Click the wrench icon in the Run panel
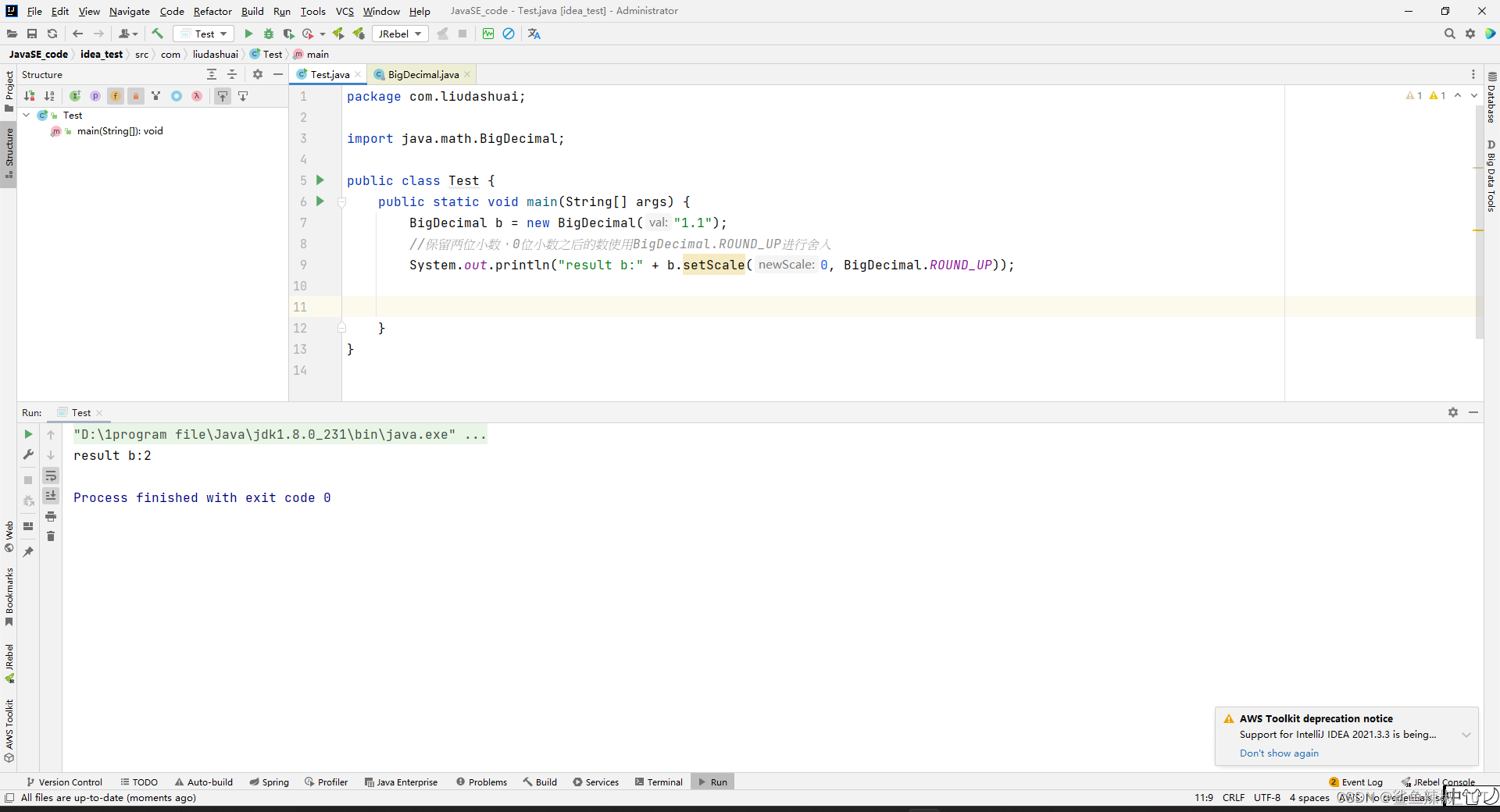 pyautogui.click(x=28, y=454)
